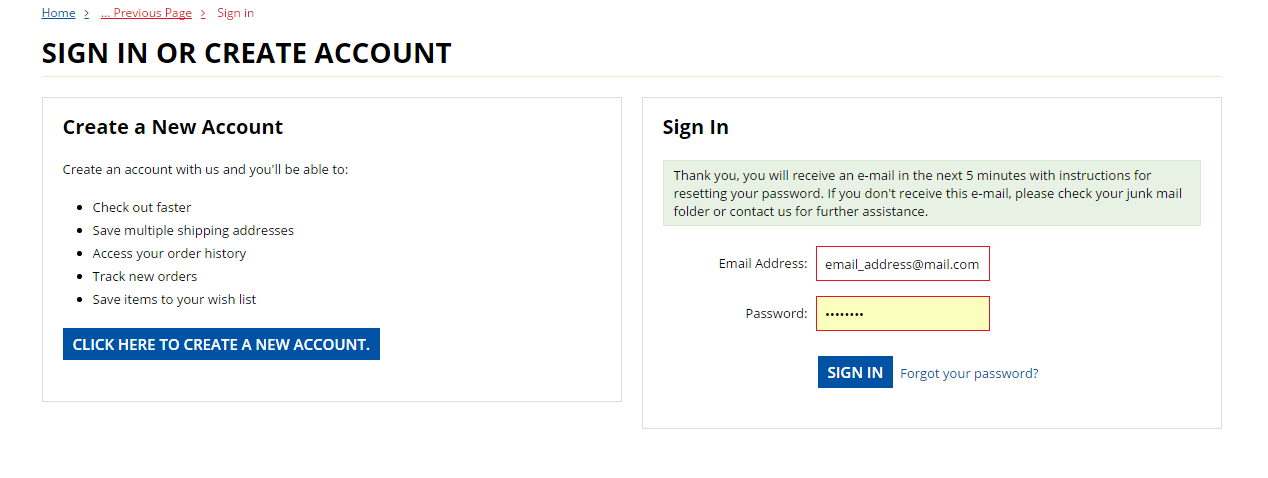Click the Save items to your wish list item

tap(174, 299)
